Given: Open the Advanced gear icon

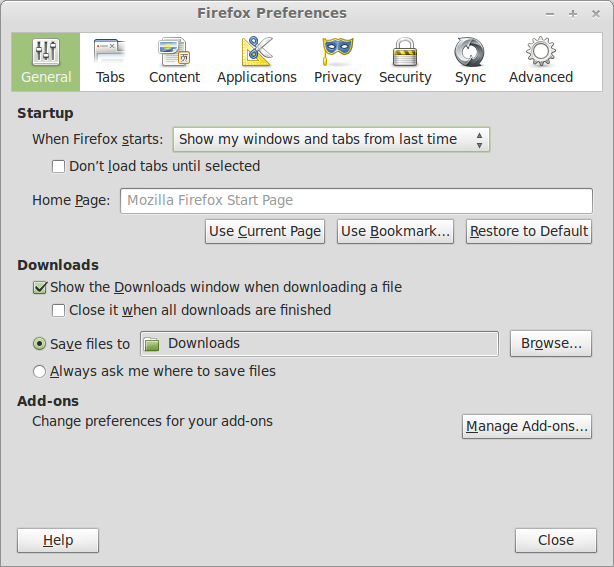Looking at the screenshot, I should 541,51.
